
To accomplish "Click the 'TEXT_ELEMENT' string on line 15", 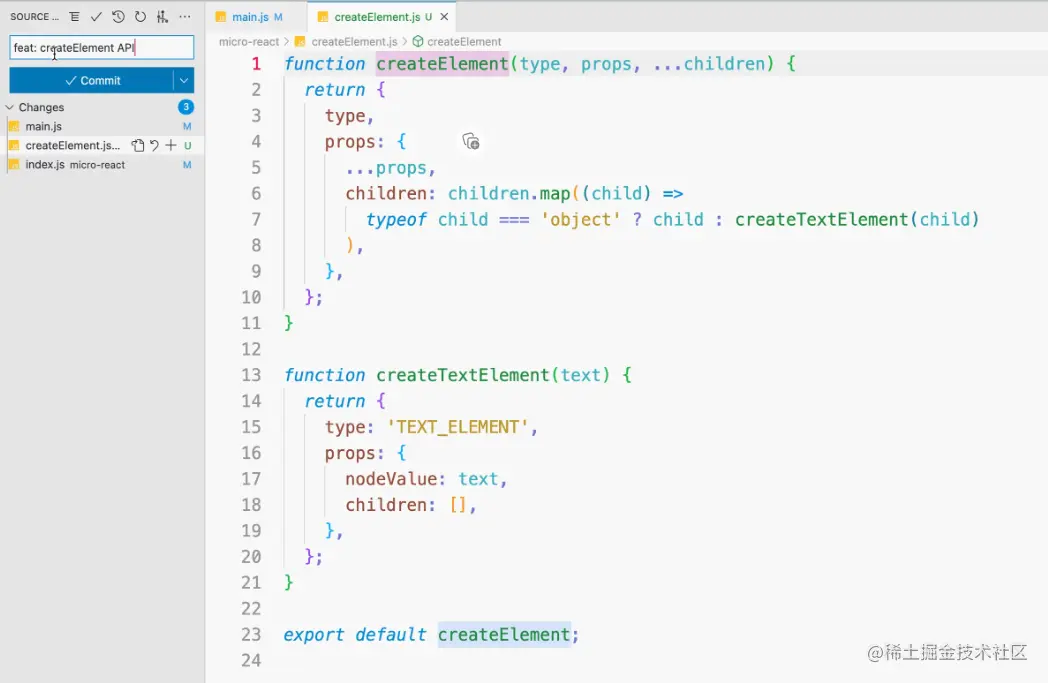I will pyautogui.click(x=458, y=427).
